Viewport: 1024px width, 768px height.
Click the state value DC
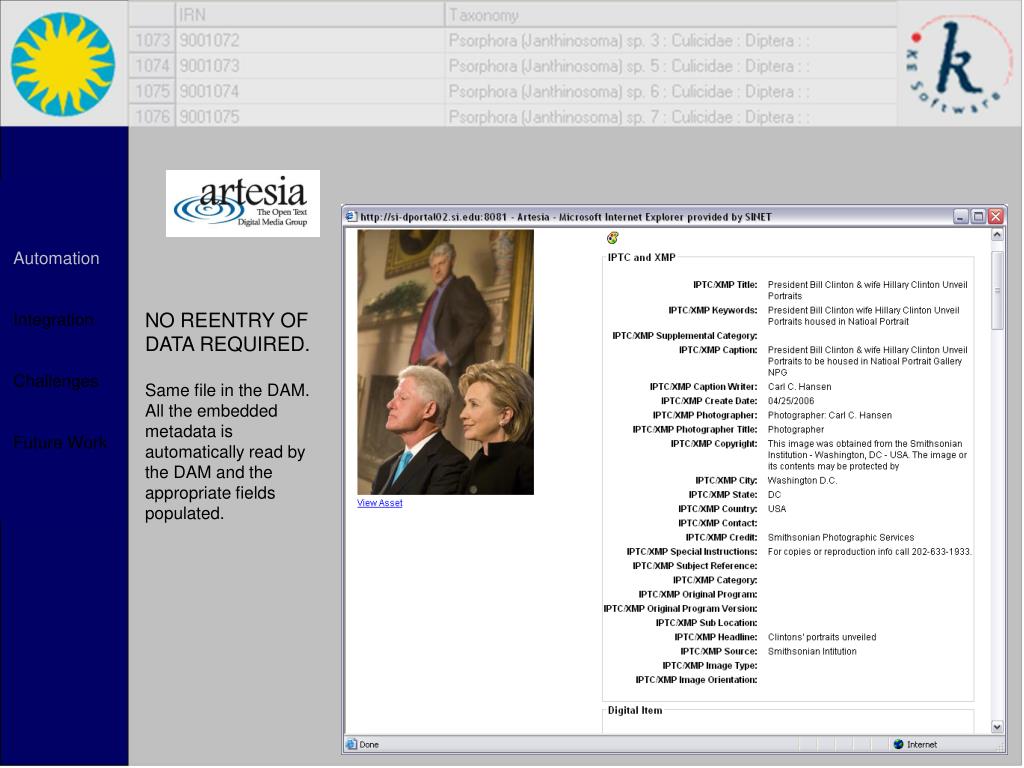[775, 495]
